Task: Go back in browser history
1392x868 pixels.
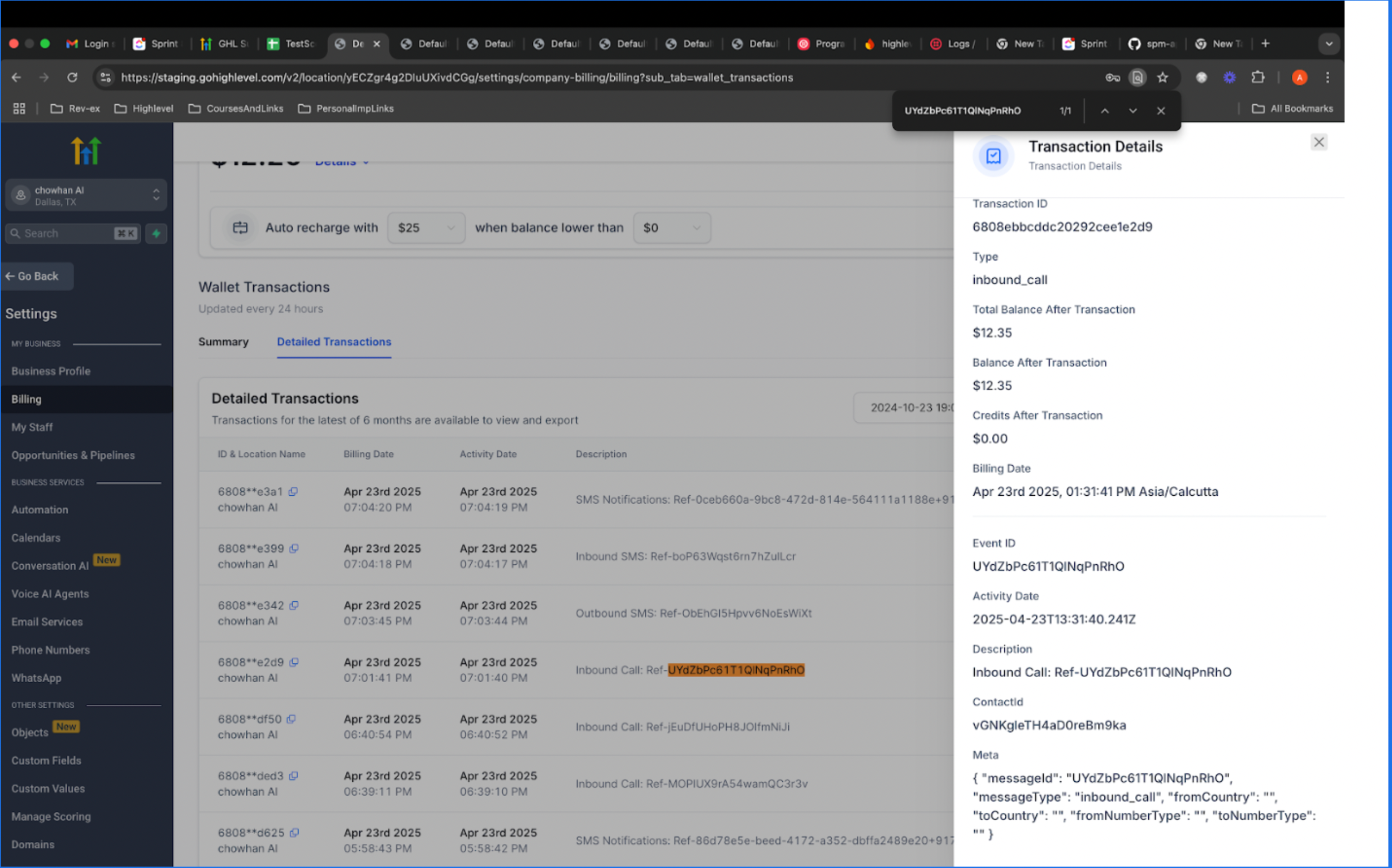Action: pyautogui.click(x=16, y=77)
